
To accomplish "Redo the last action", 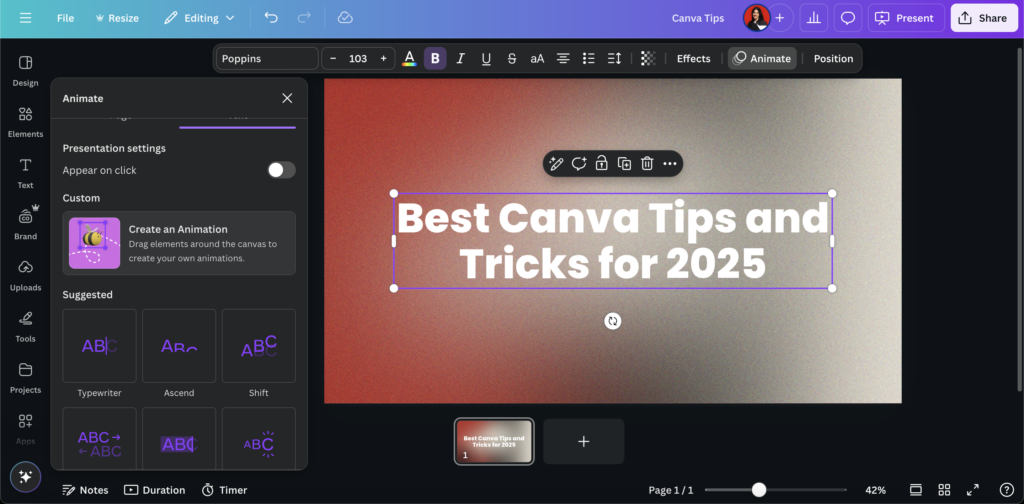I will [304, 18].
